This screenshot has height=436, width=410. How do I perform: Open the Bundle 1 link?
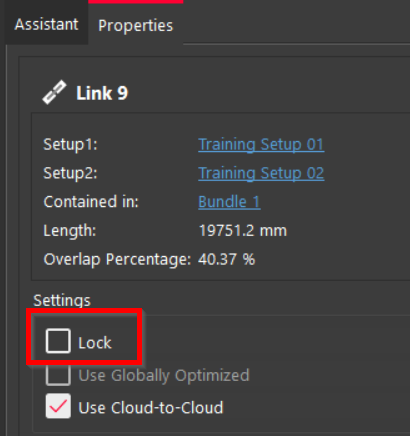point(229,202)
